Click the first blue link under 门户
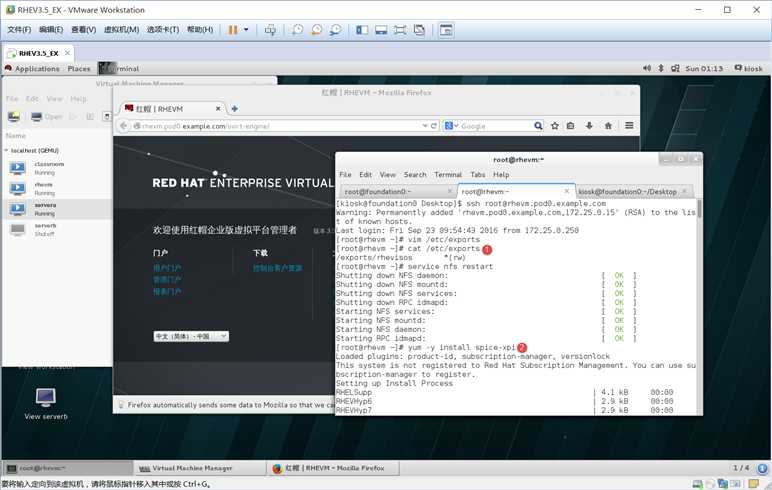This screenshot has height=490, width=772. 167,268
